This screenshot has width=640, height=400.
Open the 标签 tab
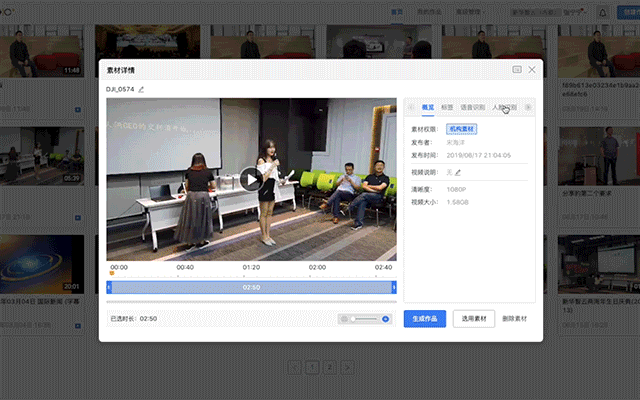tap(447, 107)
